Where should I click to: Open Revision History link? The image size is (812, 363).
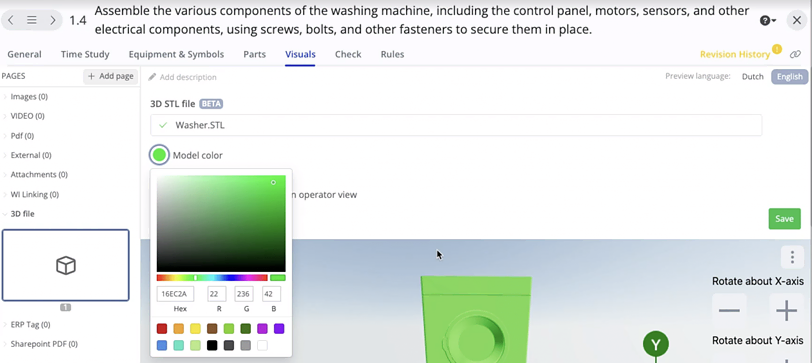click(x=735, y=54)
